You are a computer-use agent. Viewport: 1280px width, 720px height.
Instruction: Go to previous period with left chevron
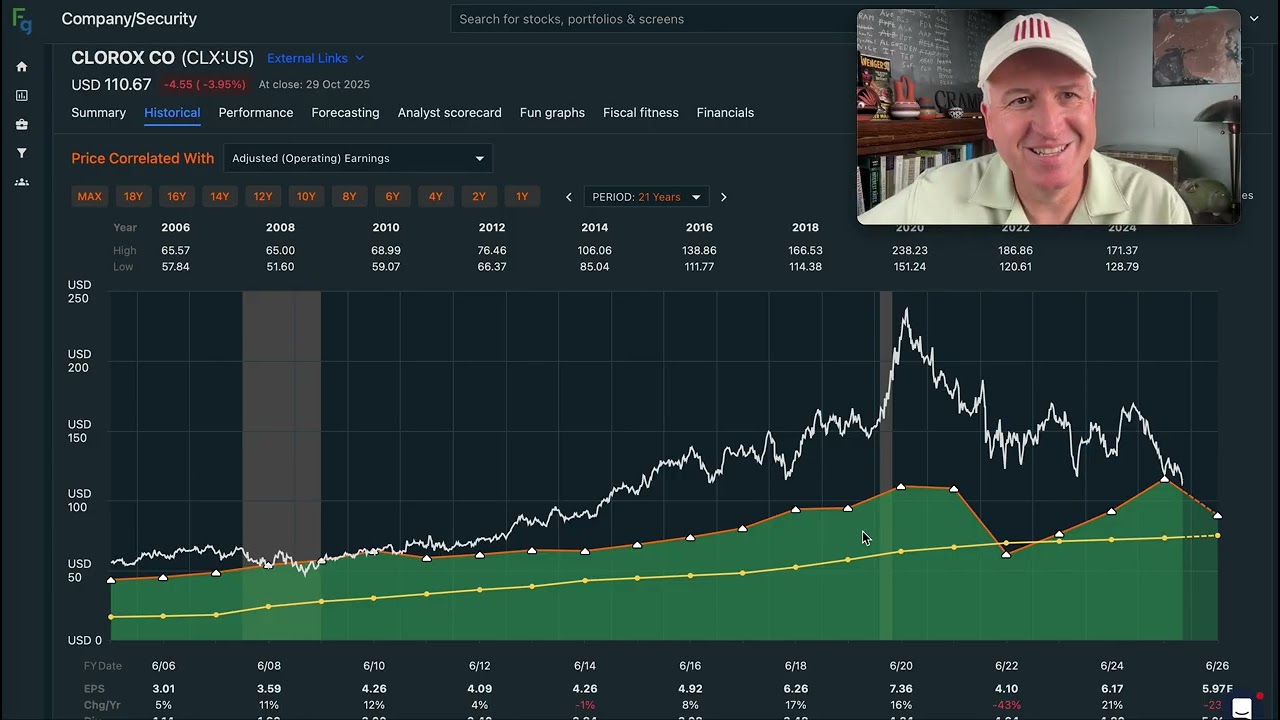569,197
